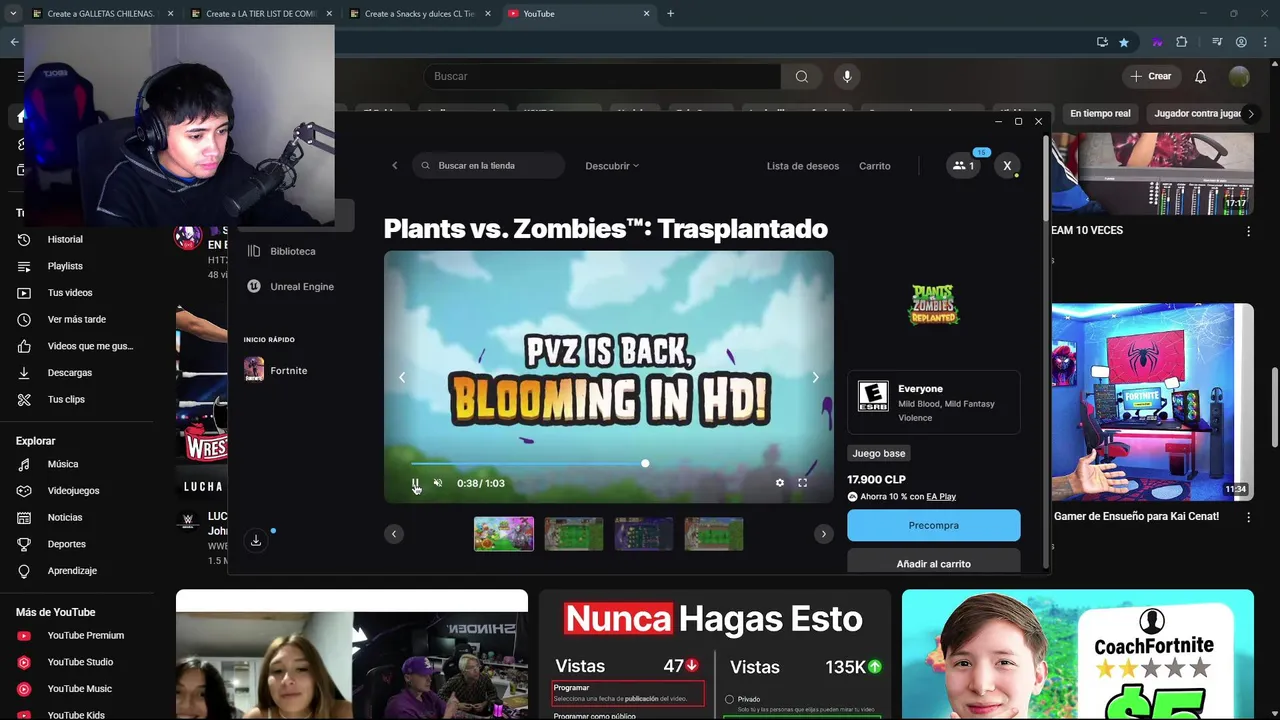Open the Carrito page
1280x720 pixels.
point(875,166)
